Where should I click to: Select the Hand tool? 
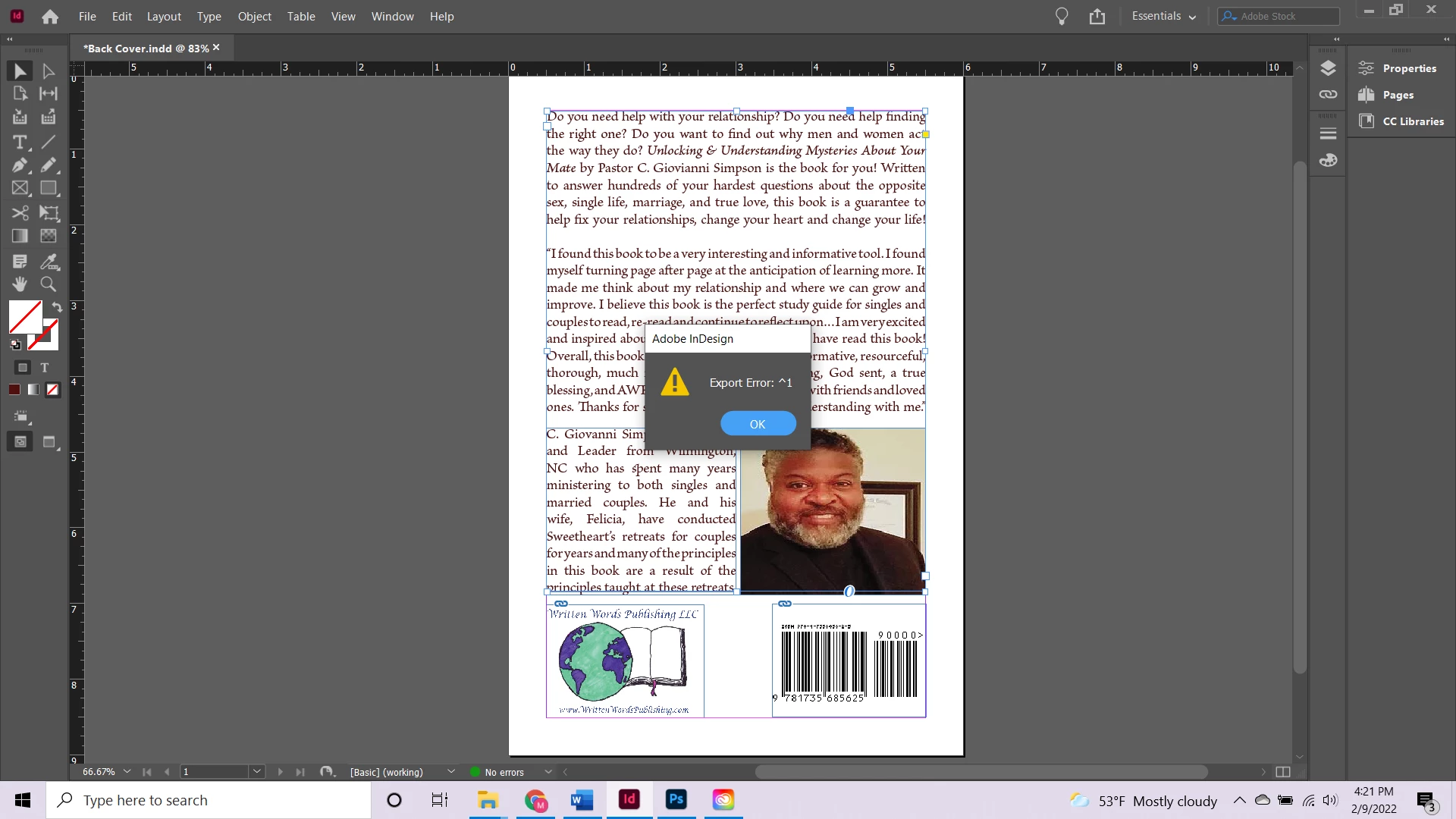coord(20,284)
